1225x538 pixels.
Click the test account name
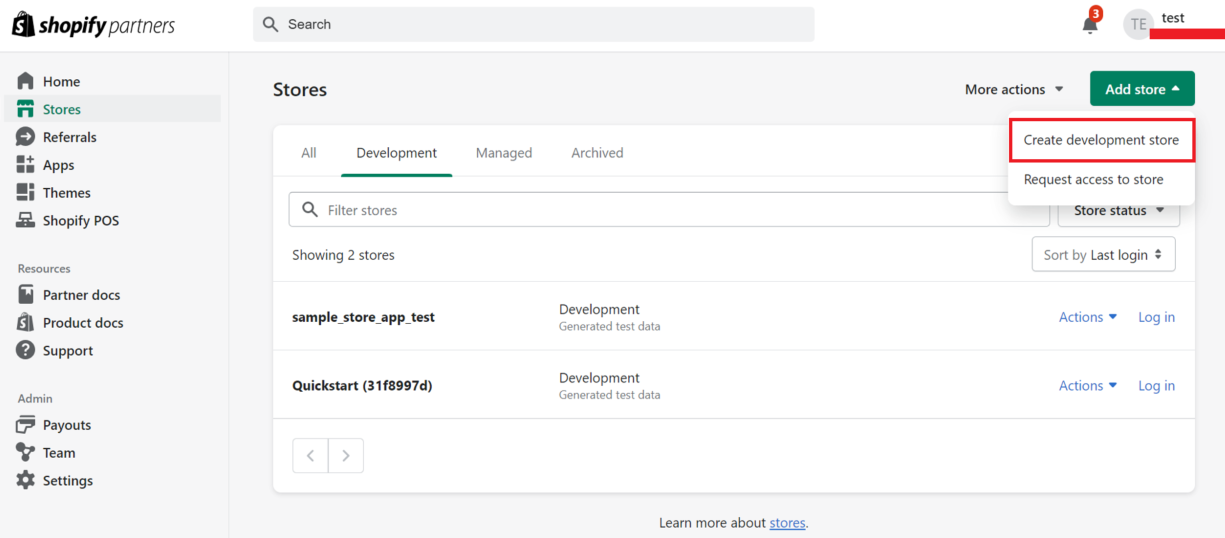(1173, 18)
